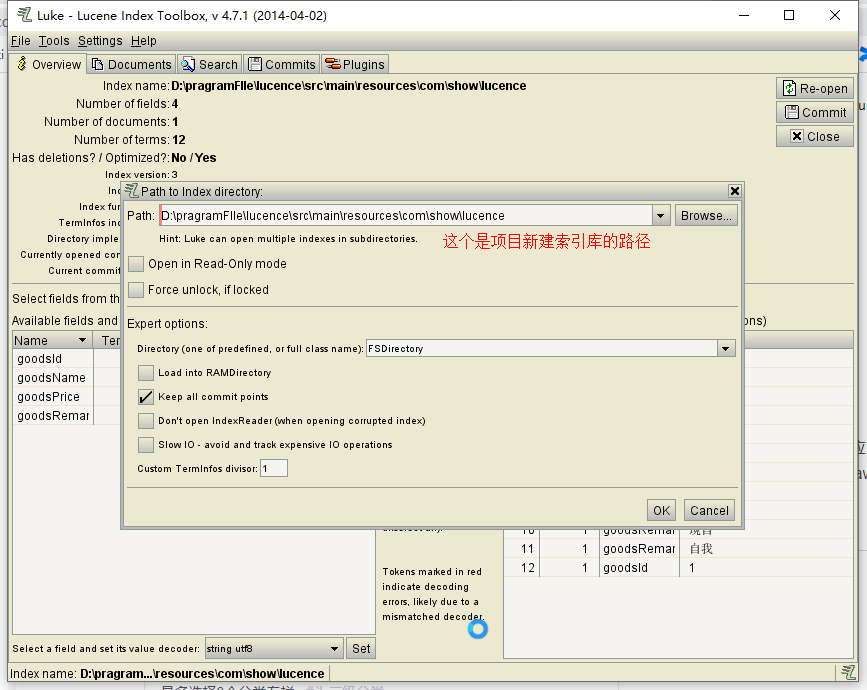Screen dimensions: 867x690
Task: Click the Luke leaf icon in the status bar
Action: click(849, 672)
